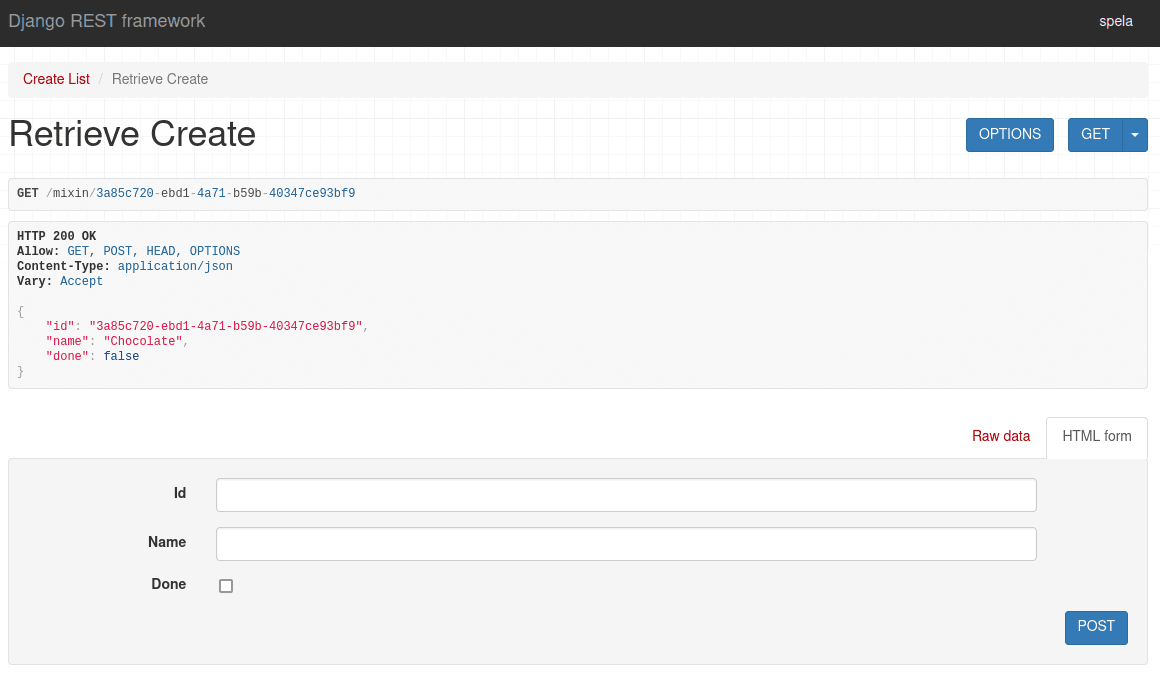The width and height of the screenshot is (1160, 677).
Task: Click the Retrieve Create page heading
Action: click(x=132, y=134)
